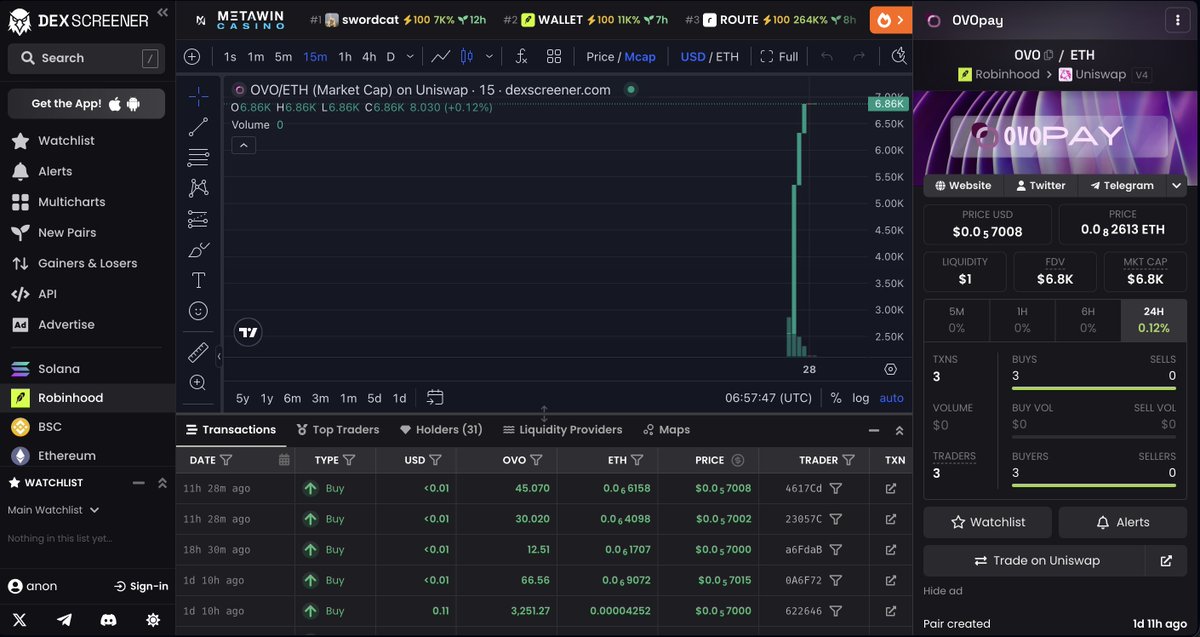Viewport: 1200px width, 637px height.
Task: Toggle the PRICE column currency icon
Action: [x=738, y=460]
